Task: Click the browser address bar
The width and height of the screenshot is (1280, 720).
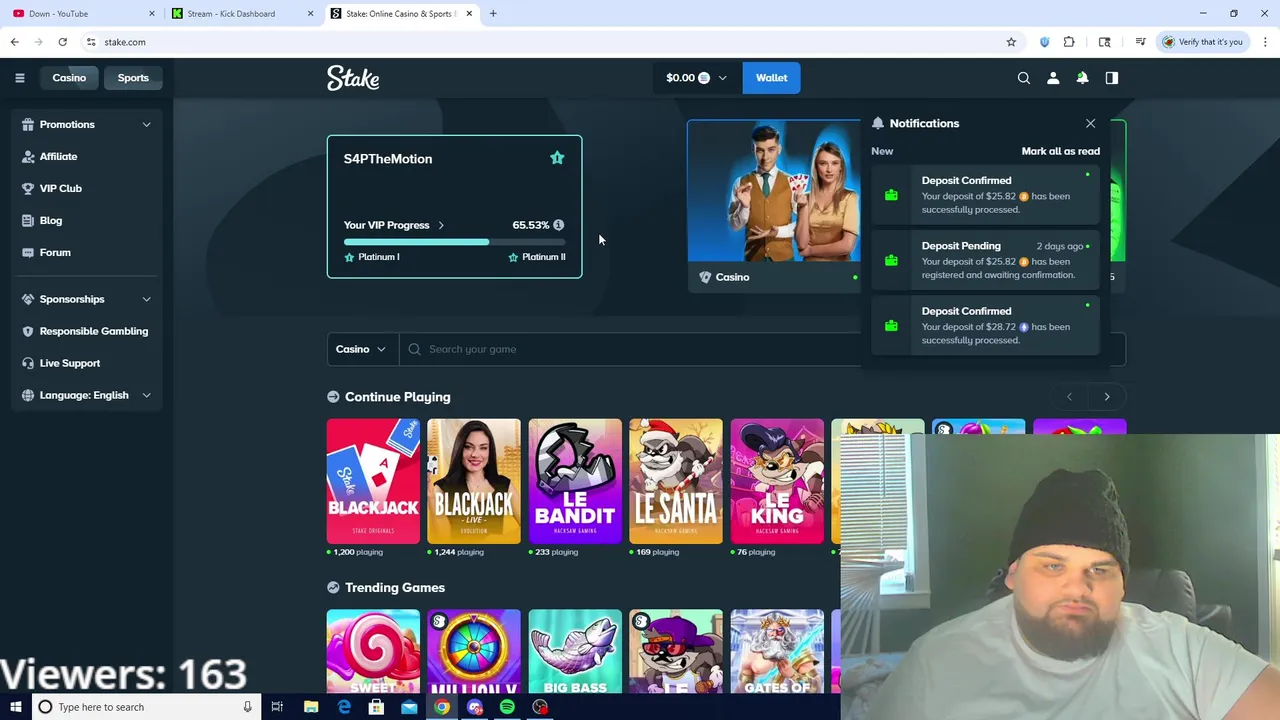Action: [540, 42]
